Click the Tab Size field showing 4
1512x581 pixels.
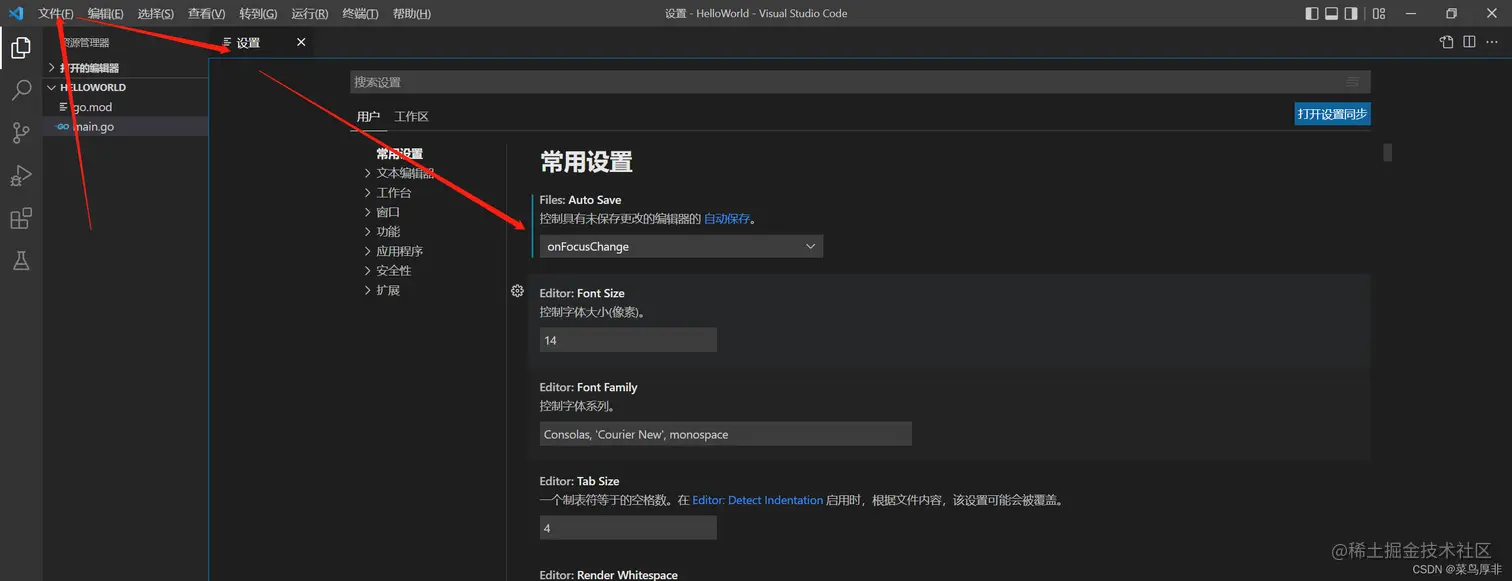tap(628, 528)
